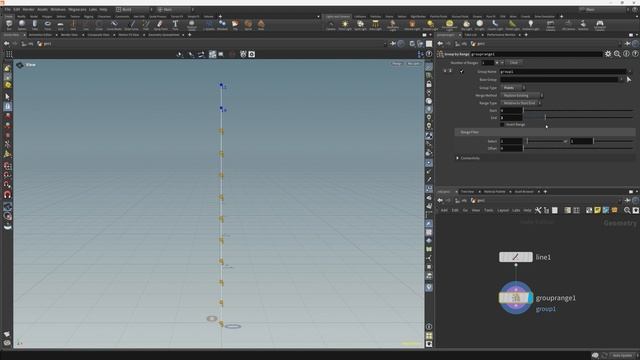The width and height of the screenshot is (640, 360).
Task: Toggle the Invert Range checkbox
Action: pos(502,124)
